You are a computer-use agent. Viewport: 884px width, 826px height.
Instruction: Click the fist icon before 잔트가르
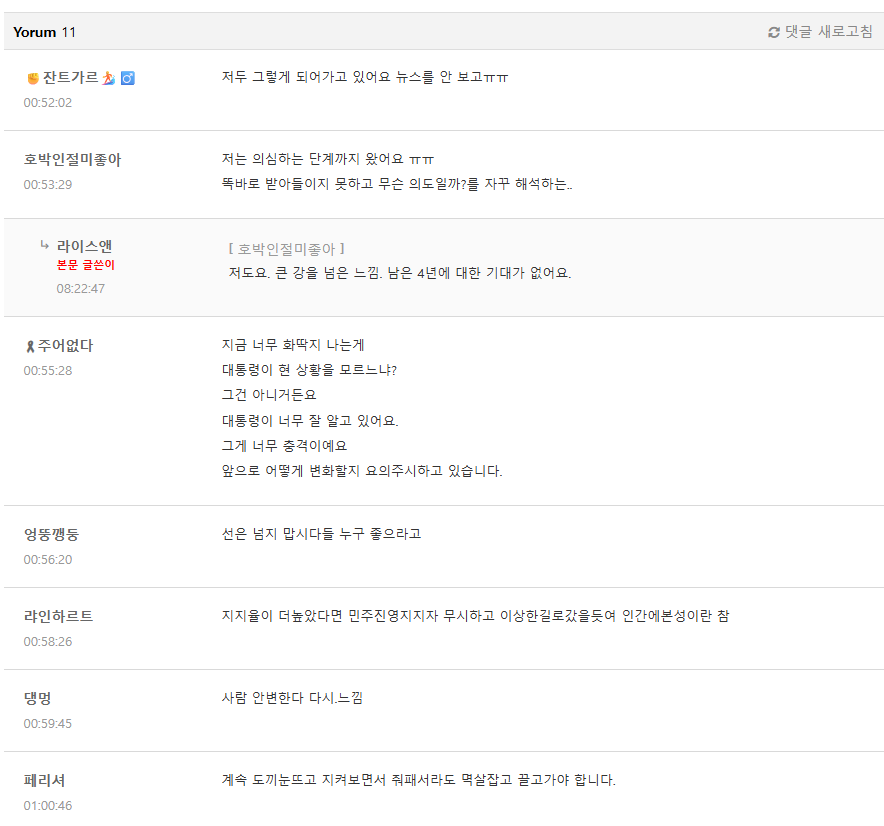33,78
